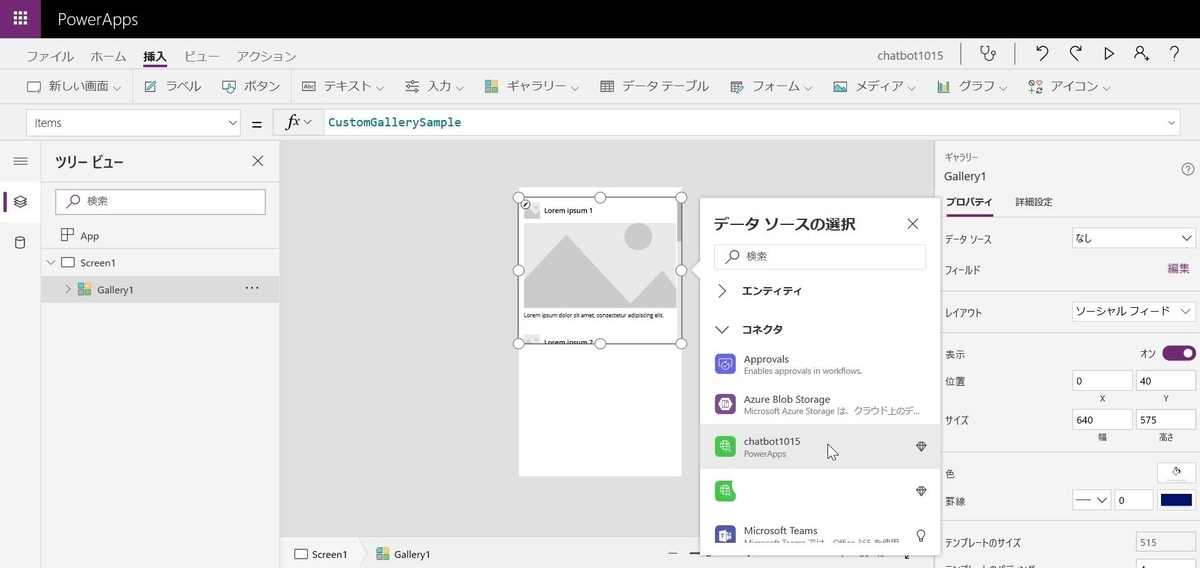Click the Approvals connector icon
The width and height of the screenshot is (1200, 568).
click(x=726, y=364)
